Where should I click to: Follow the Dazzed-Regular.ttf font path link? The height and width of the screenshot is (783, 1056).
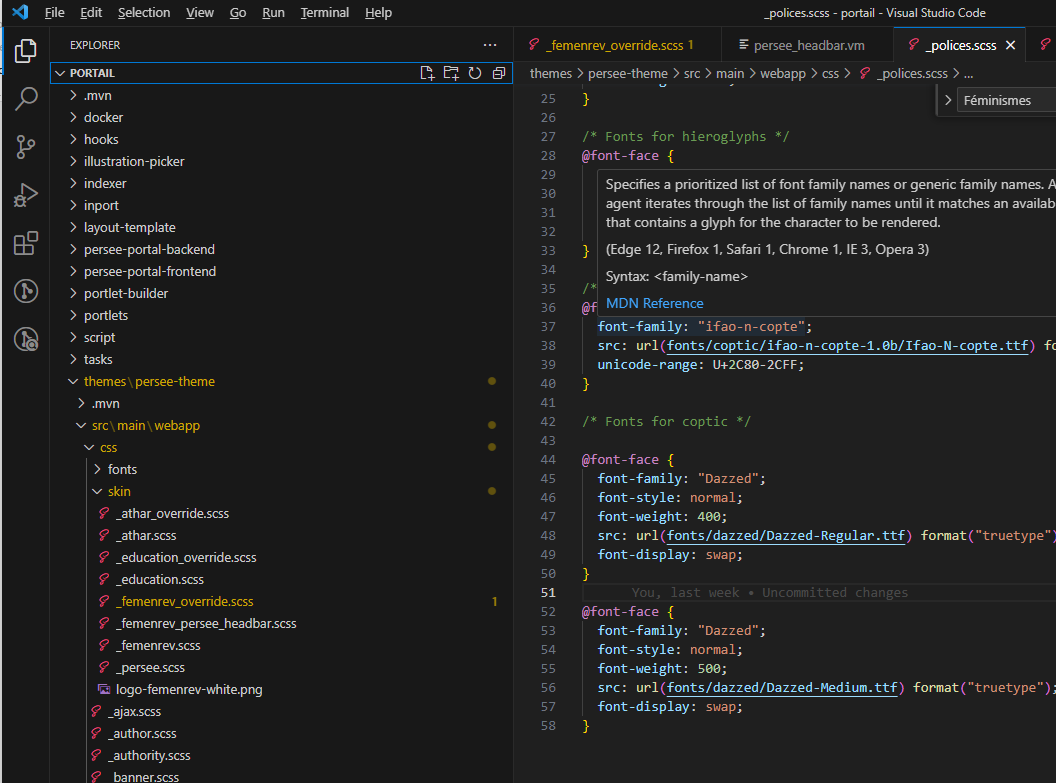(x=786, y=535)
